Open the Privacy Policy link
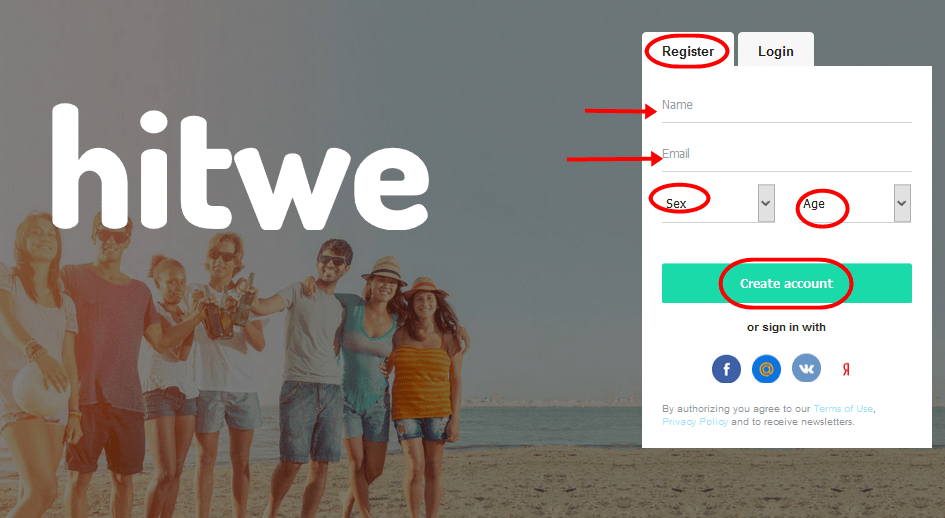 pos(695,422)
